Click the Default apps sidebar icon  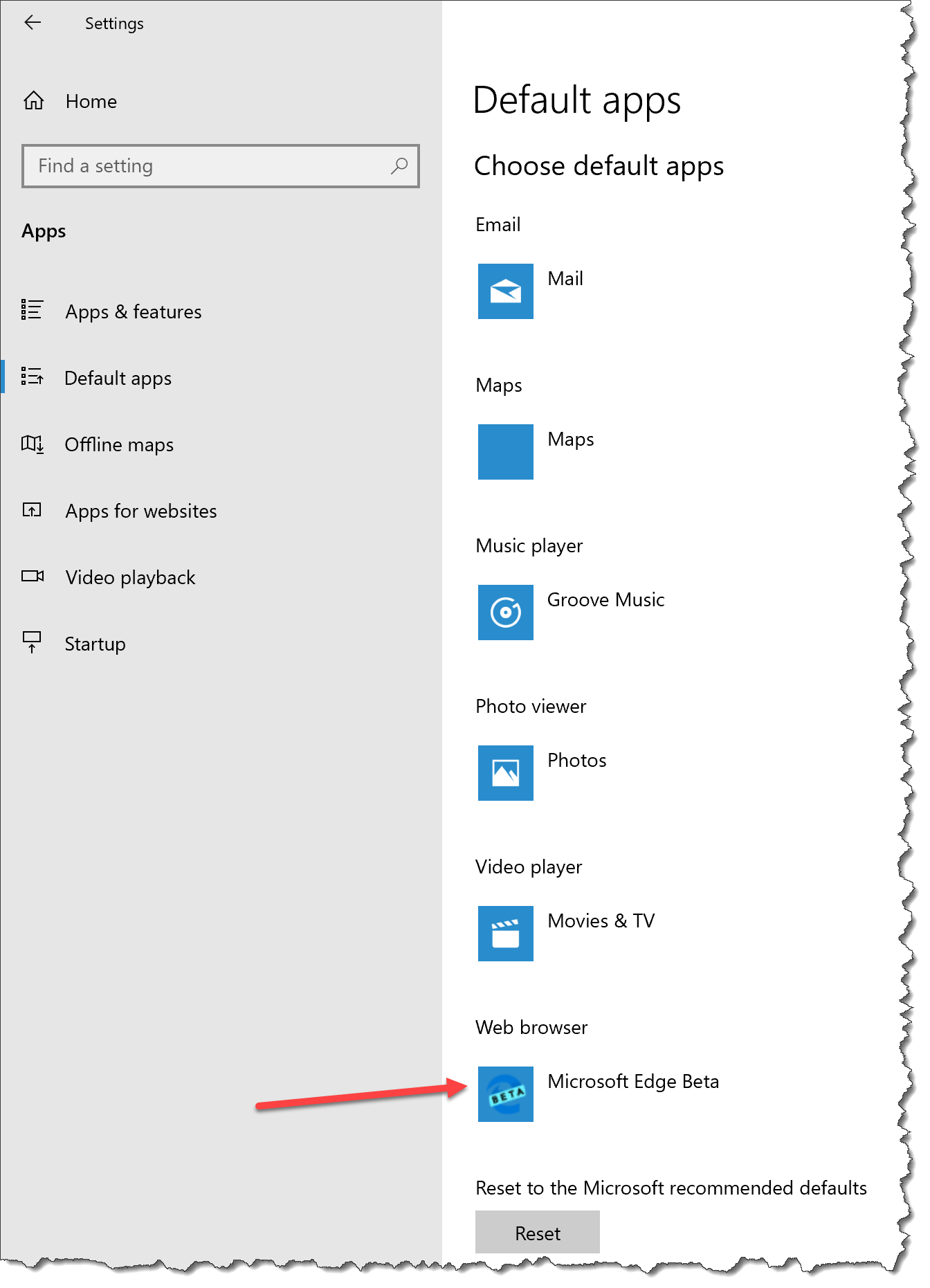(x=32, y=377)
